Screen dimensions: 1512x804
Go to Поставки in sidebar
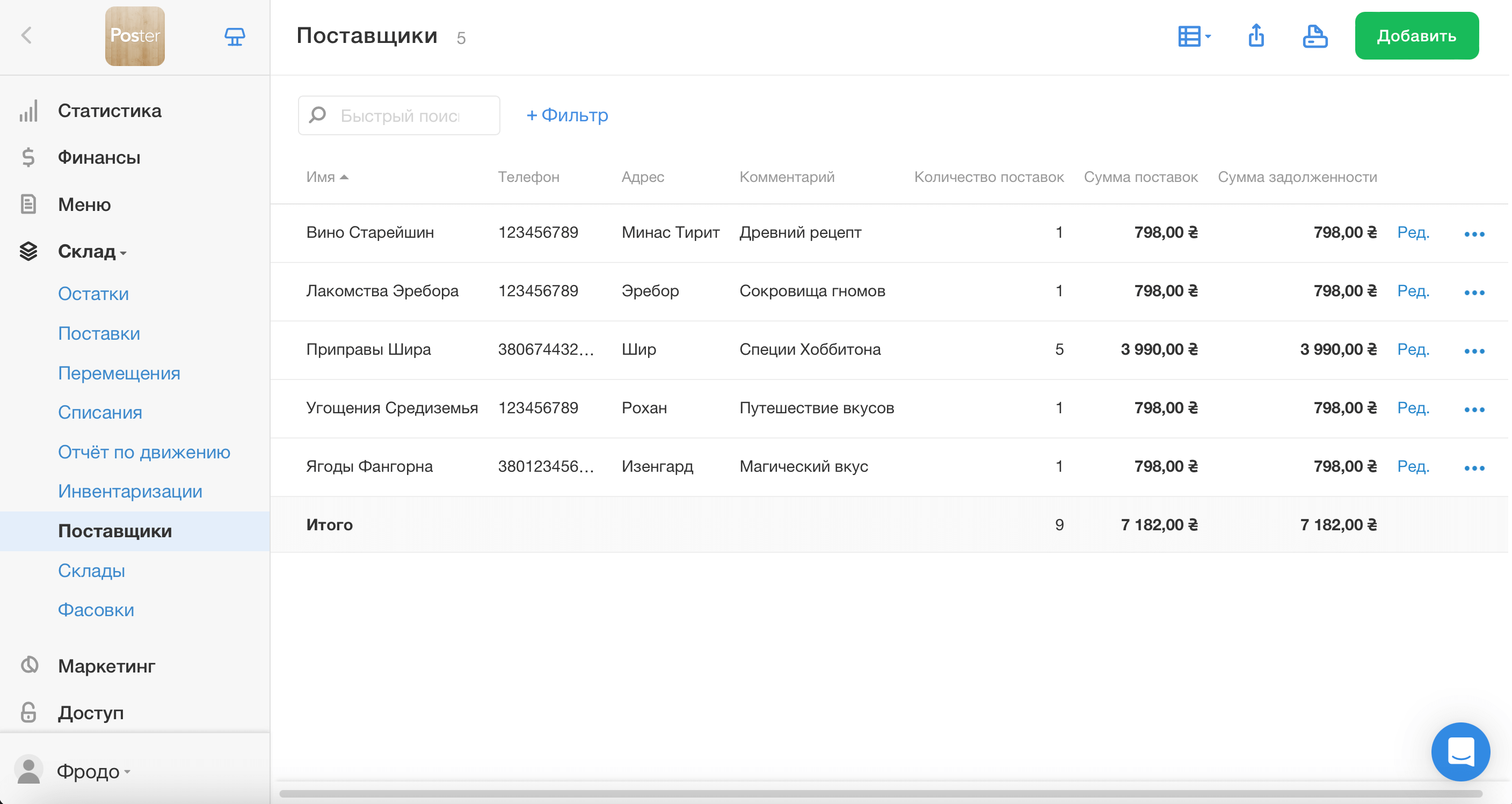99,333
